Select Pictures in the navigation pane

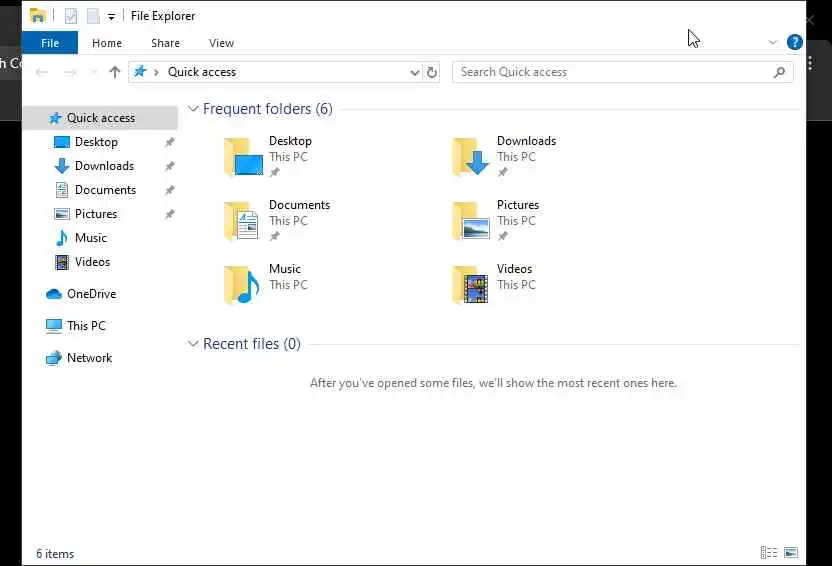96,214
